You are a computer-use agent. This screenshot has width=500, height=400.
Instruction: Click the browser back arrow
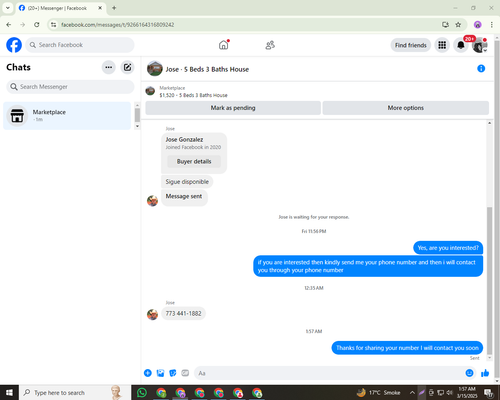(9, 25)
